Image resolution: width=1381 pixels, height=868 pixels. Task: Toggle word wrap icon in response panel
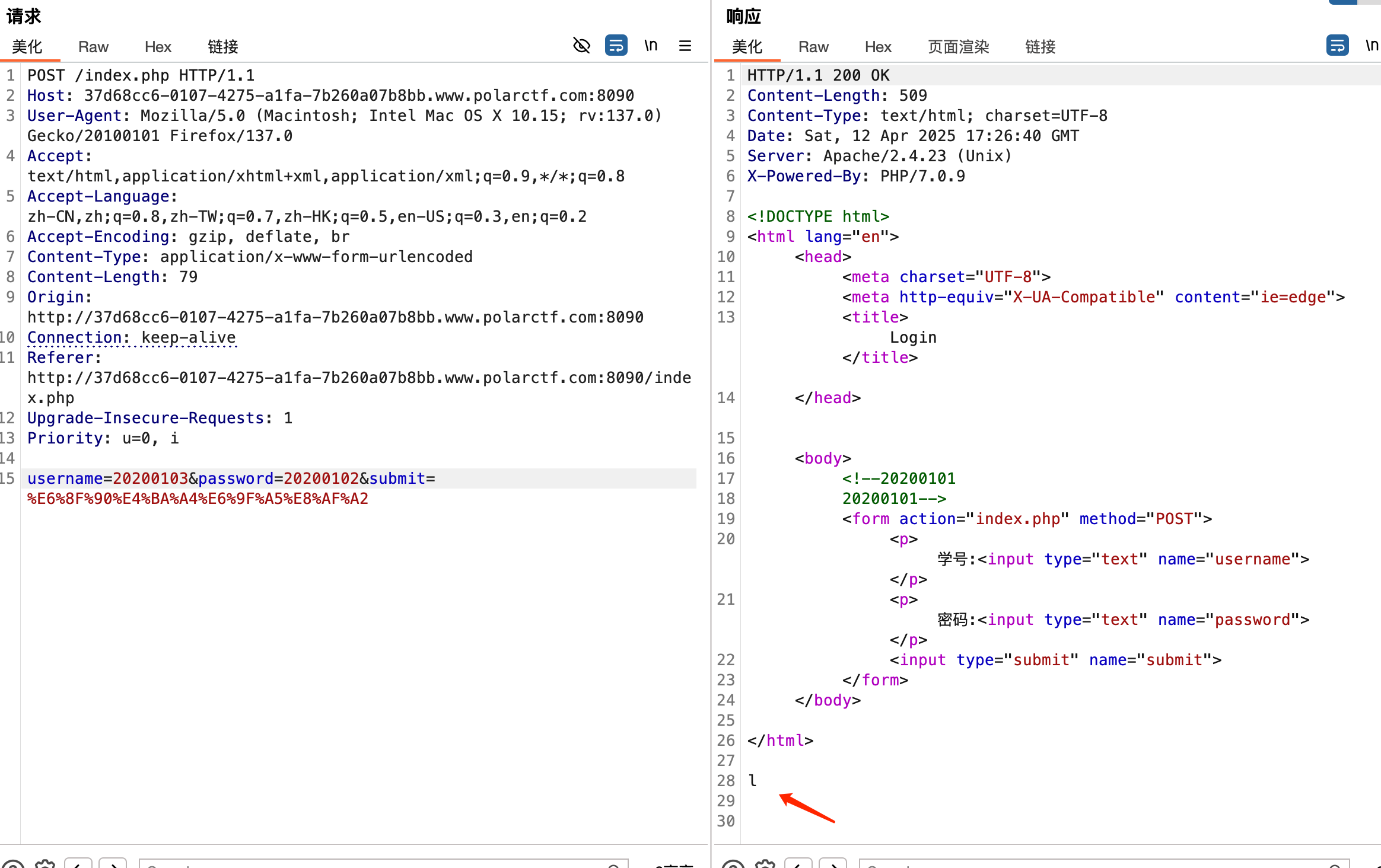tap(1337, 45)
